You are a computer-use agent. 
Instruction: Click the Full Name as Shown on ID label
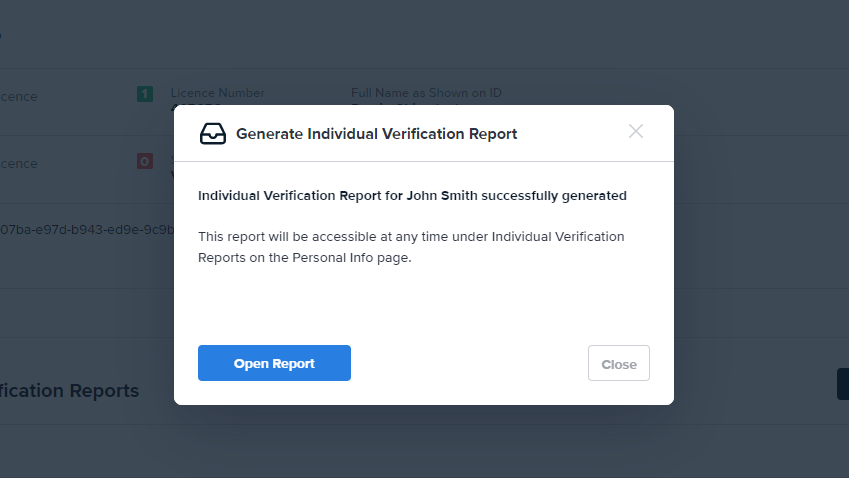tap(426, 93)
